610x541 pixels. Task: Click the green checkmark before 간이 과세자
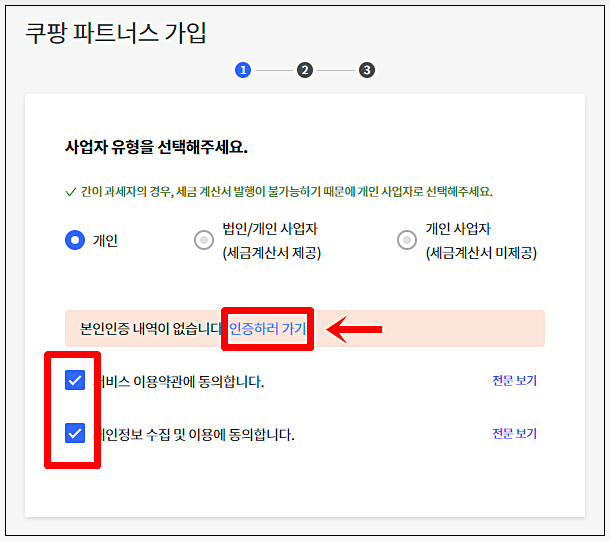[x=70, y=192]
